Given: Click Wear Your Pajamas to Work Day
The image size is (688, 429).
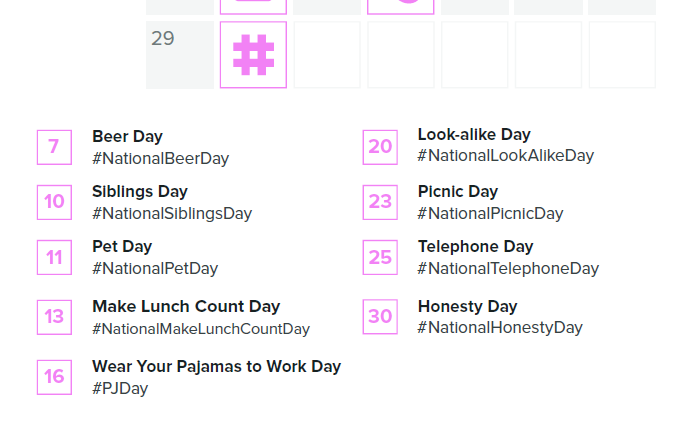Looking at the screenshot, I should 216,366.
